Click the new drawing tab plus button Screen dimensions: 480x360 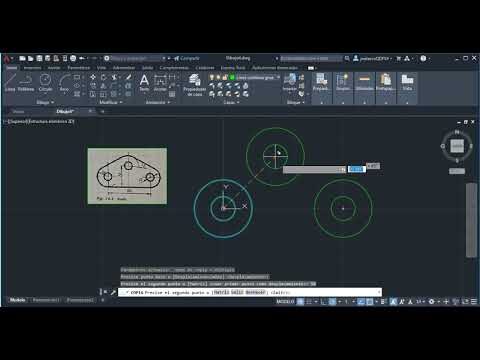(103, 111)
